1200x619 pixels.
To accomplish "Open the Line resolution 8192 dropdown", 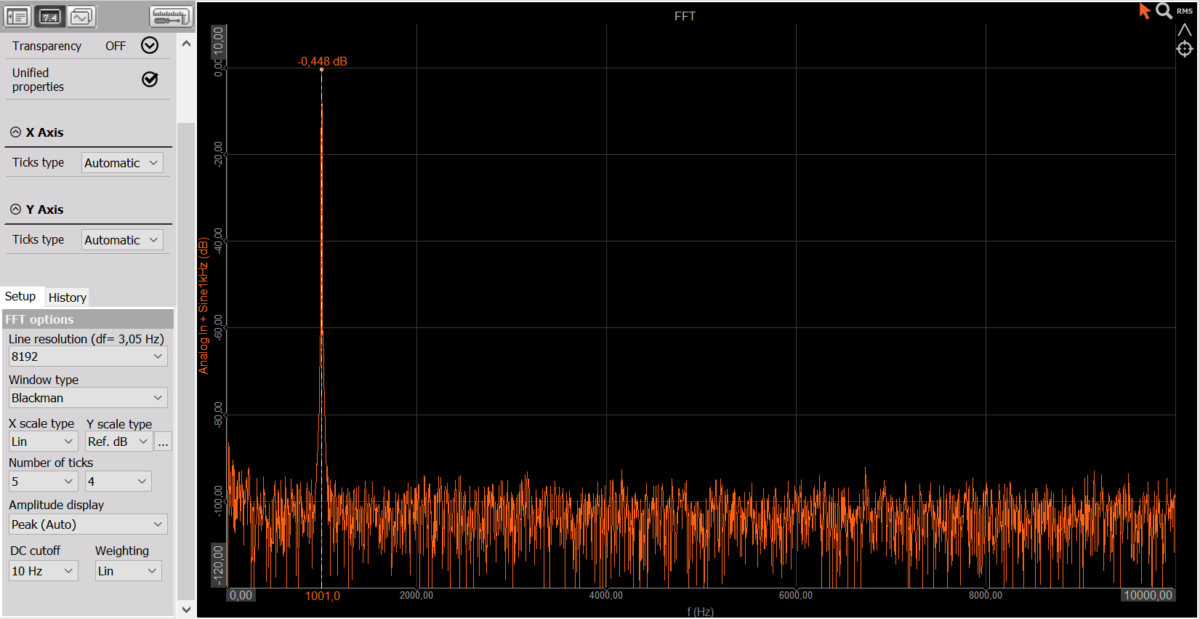I will (x=87, y=357).
